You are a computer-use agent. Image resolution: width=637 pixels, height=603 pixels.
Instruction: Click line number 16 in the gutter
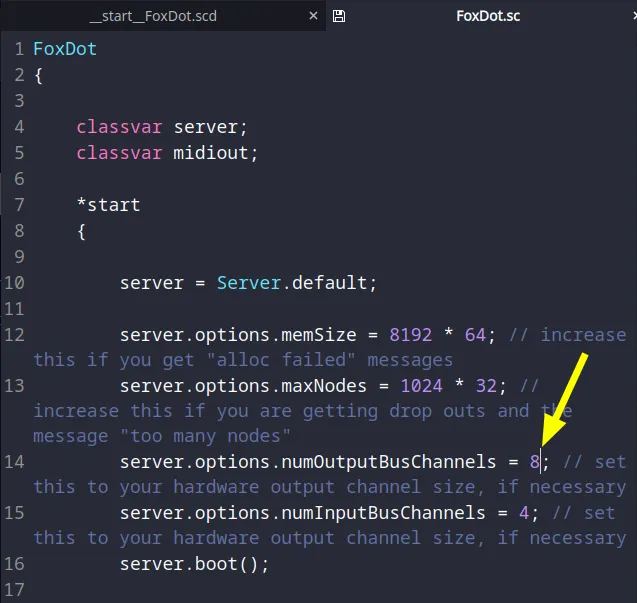click(14, 564)
